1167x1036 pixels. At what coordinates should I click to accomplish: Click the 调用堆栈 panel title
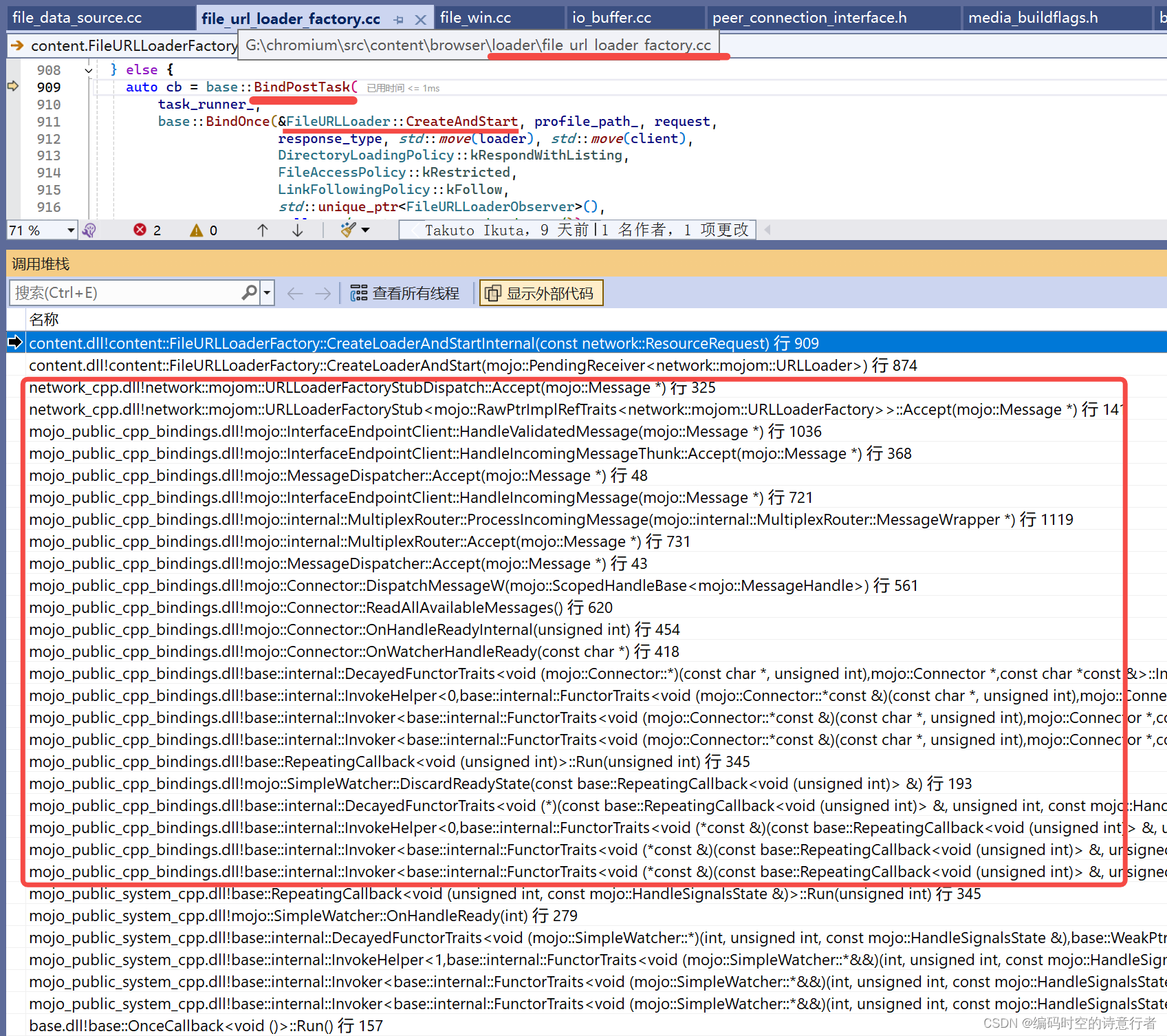click(41, 264)
